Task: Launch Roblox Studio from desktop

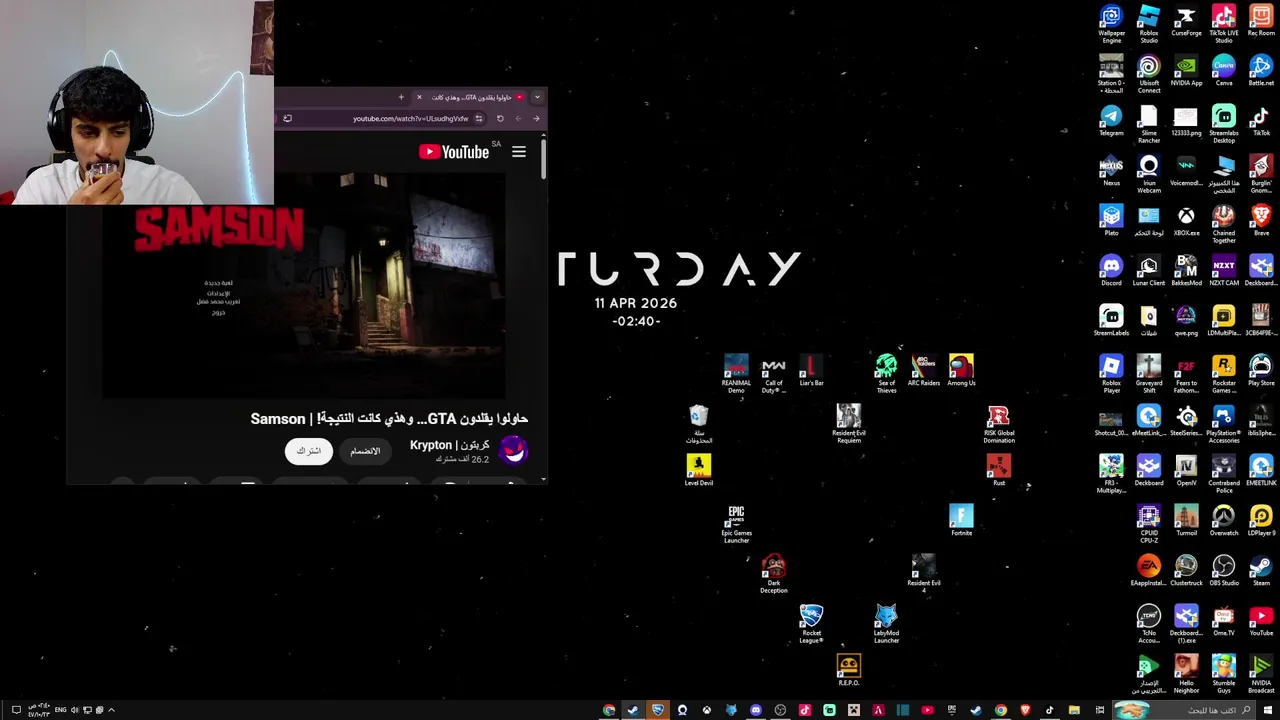Action: pos(1149,24)
